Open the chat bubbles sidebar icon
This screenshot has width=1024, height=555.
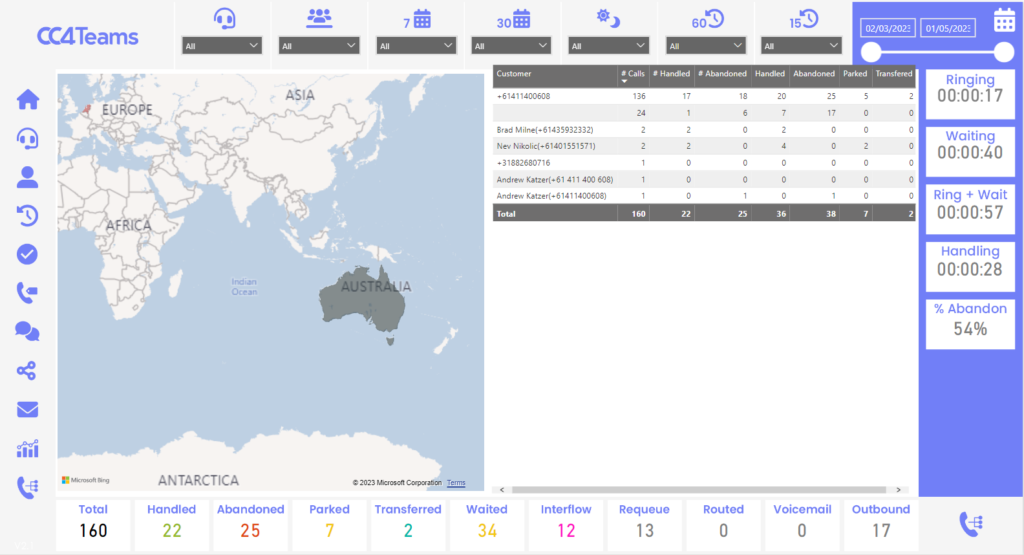pyautogui.click(x=28, y=331)
